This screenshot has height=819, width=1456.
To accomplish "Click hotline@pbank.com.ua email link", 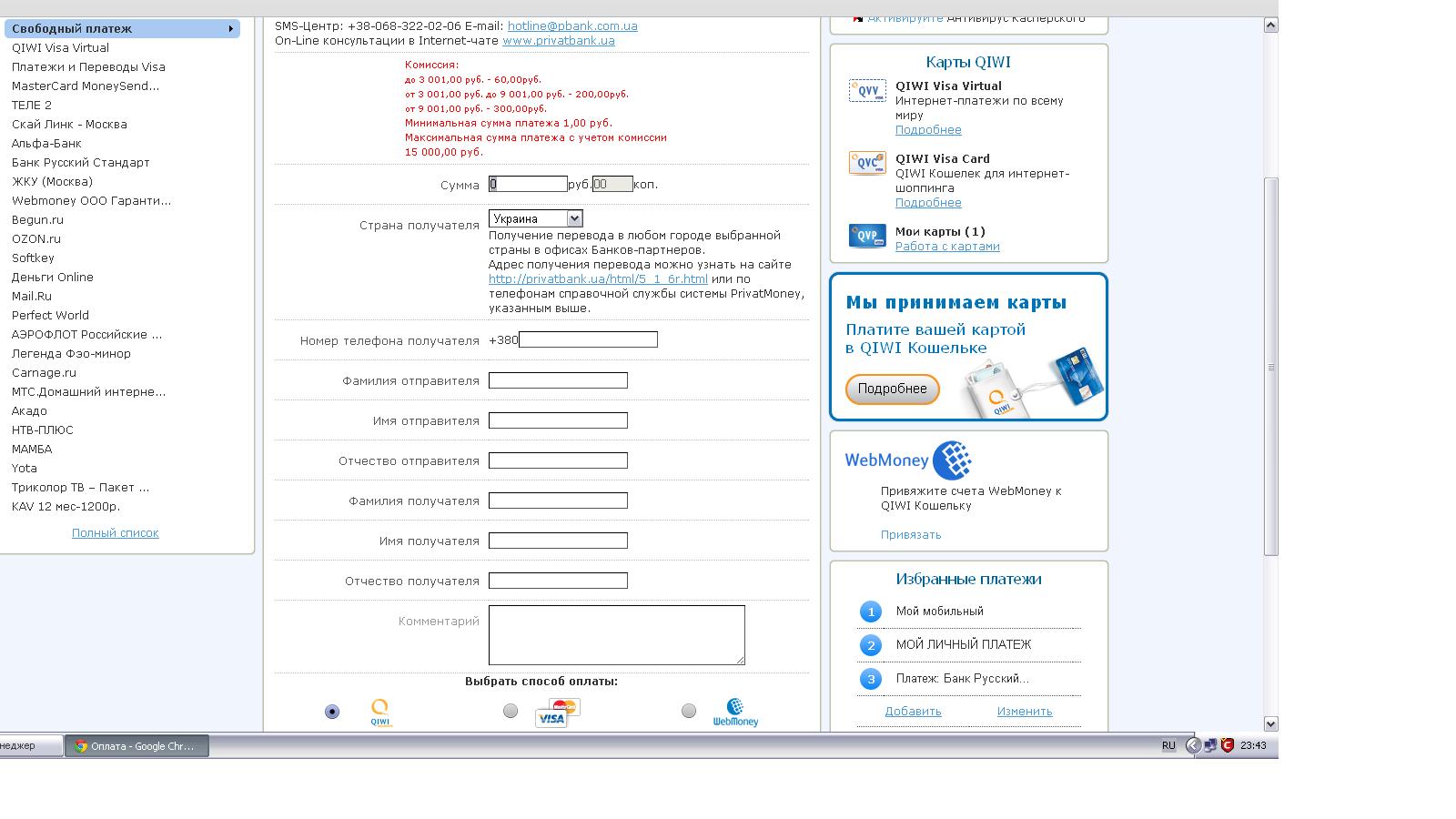I will point(572,26).
